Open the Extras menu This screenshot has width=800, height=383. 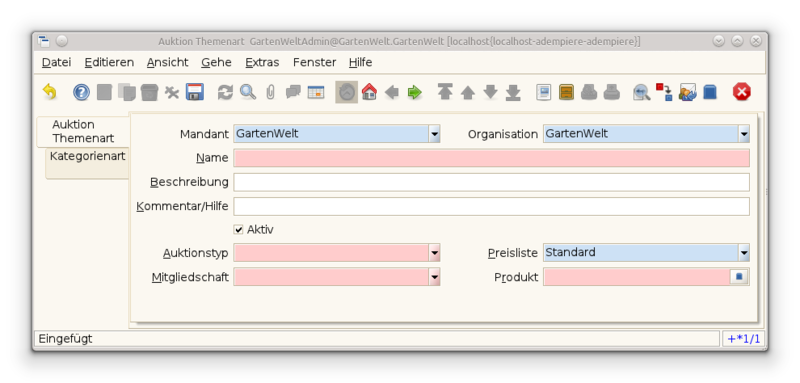point(262,62)
